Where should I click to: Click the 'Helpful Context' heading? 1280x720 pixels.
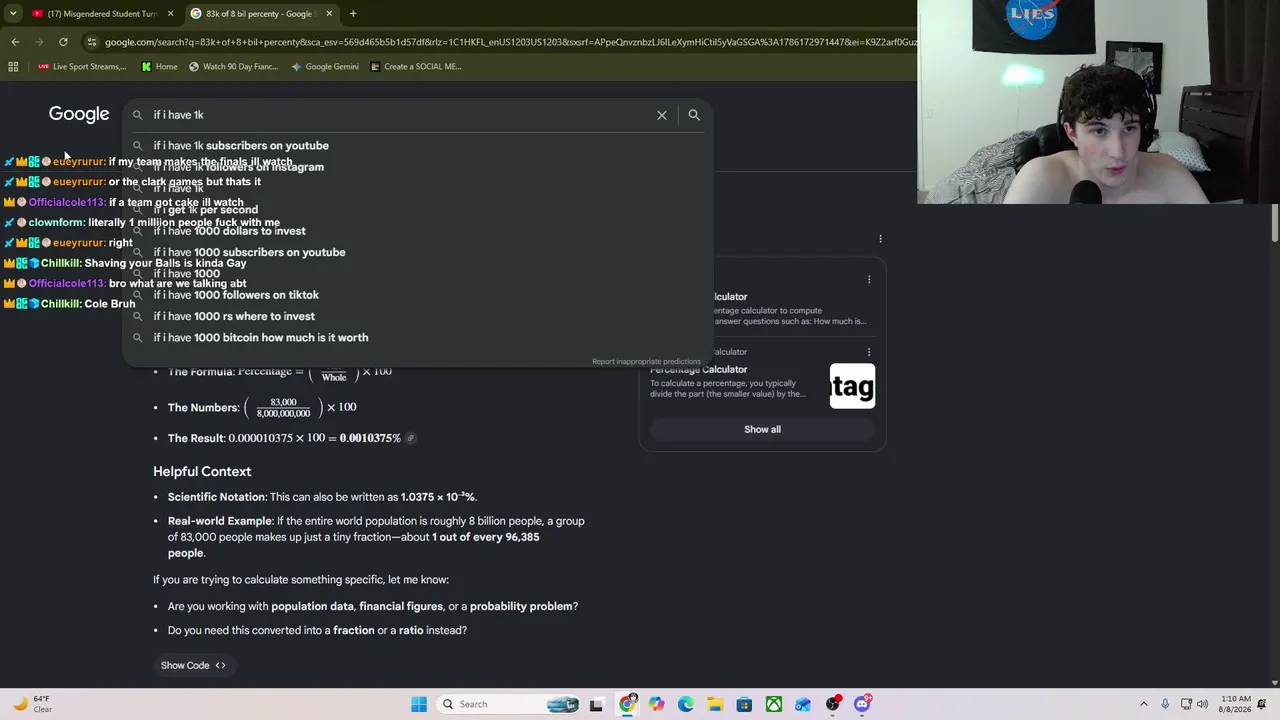(202, 472)
